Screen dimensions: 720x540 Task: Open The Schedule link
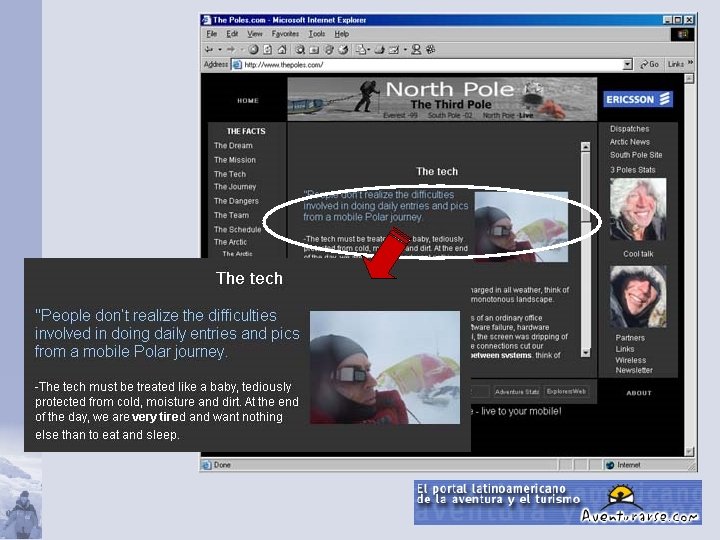click(237, 229)
